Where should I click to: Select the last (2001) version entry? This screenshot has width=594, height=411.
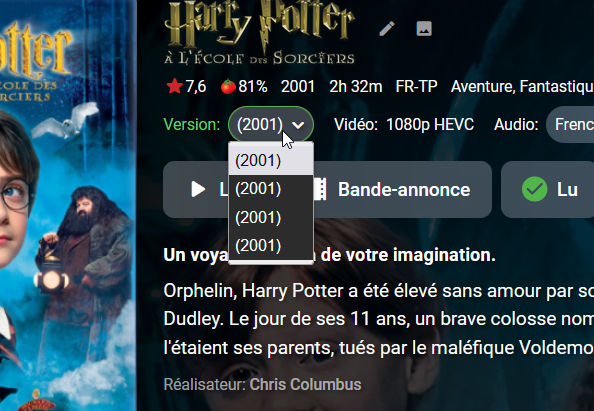point(271,246)
